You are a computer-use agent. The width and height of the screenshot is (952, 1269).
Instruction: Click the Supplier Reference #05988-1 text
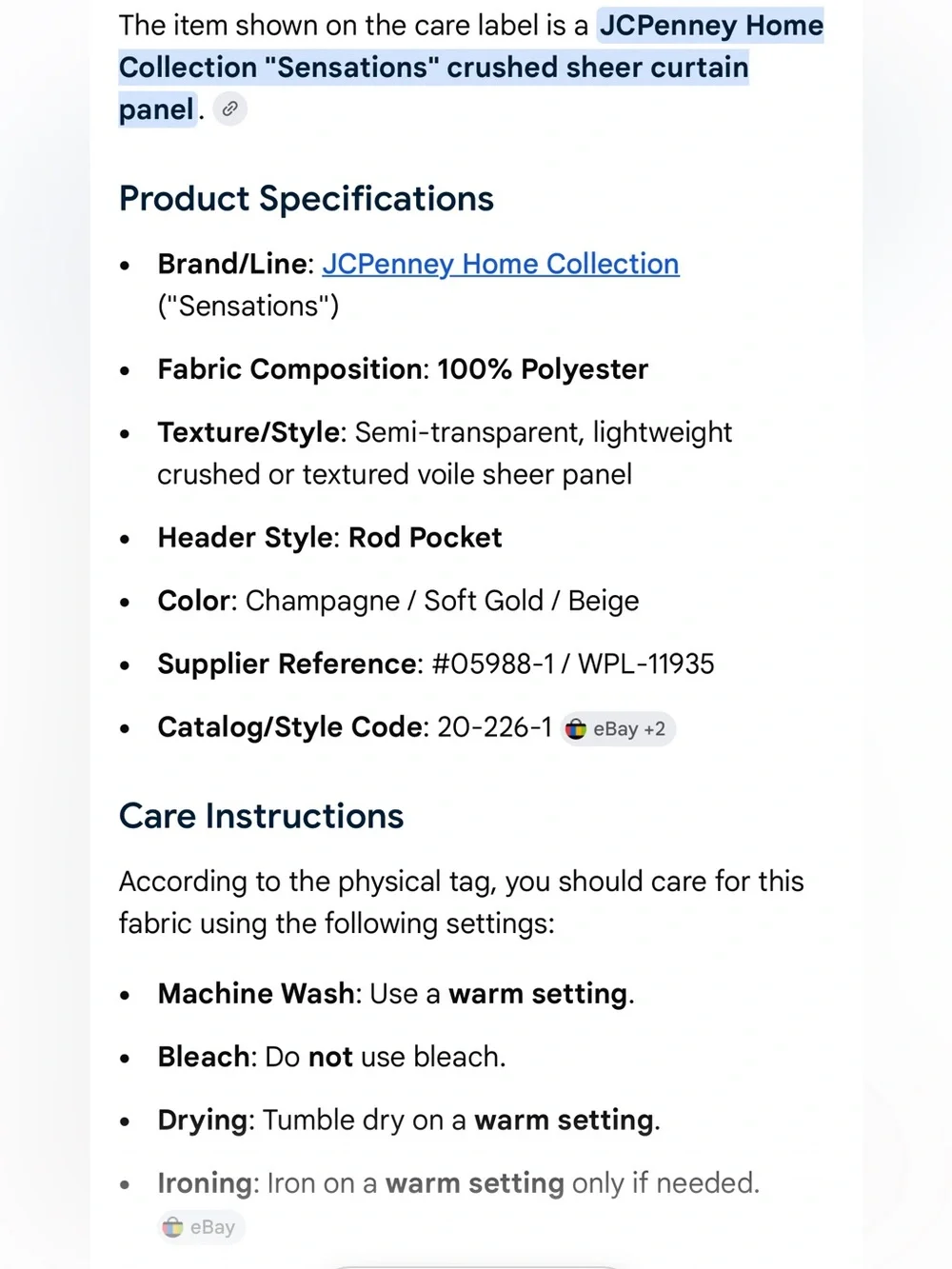tap(436, 664)
